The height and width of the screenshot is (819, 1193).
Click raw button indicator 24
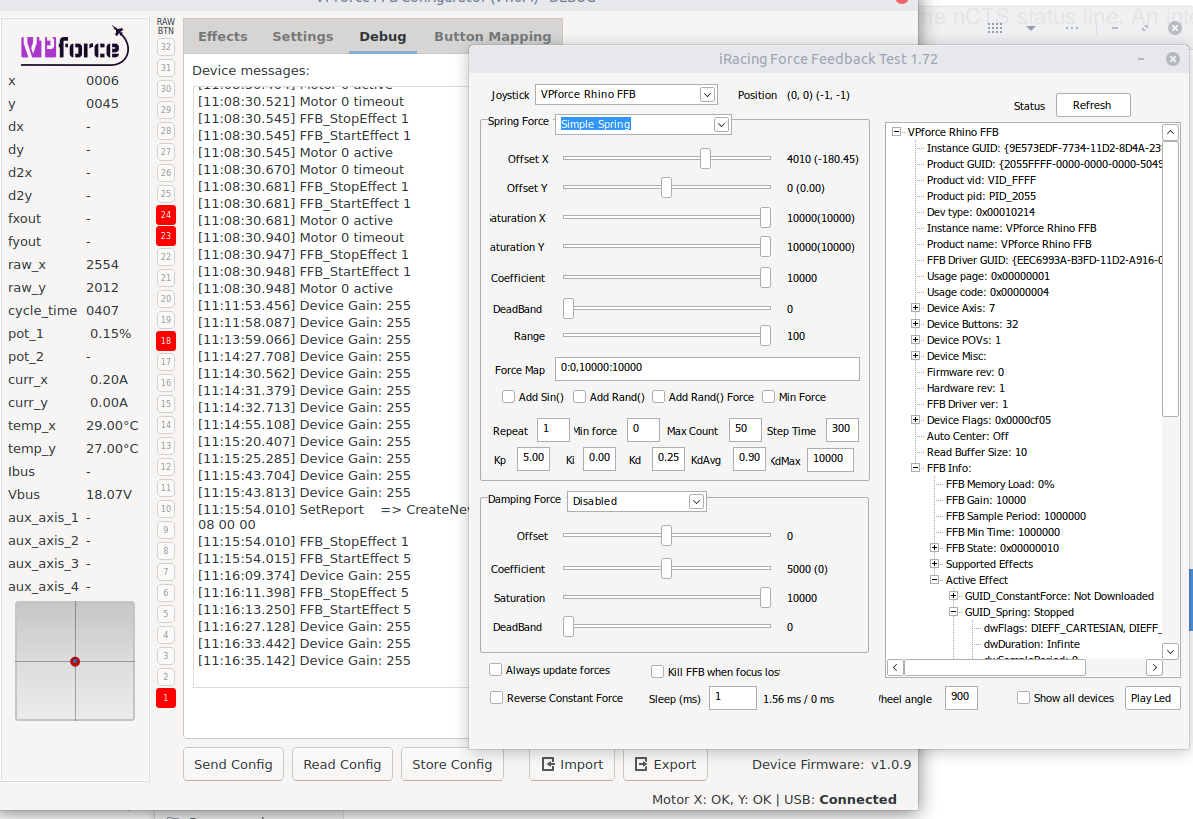coord(166,215)
